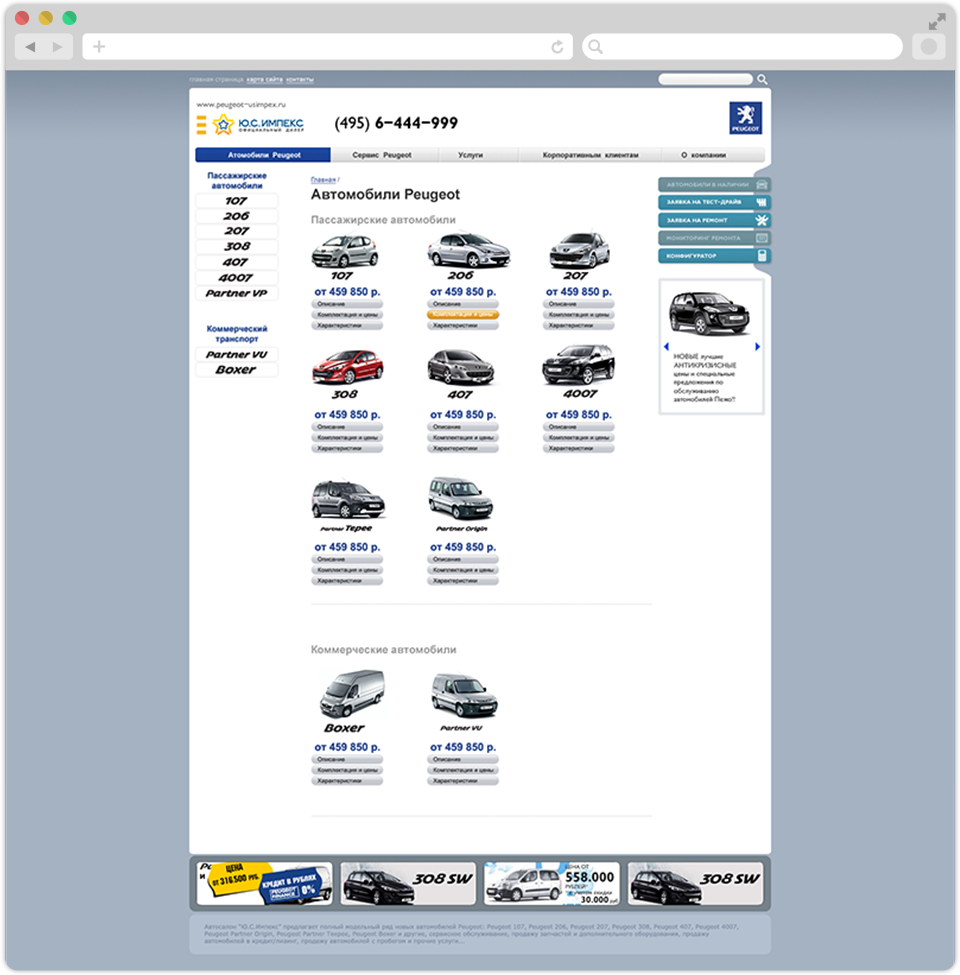
Task: Select 4007 in the left sidebar
Action: click(236, 278)
